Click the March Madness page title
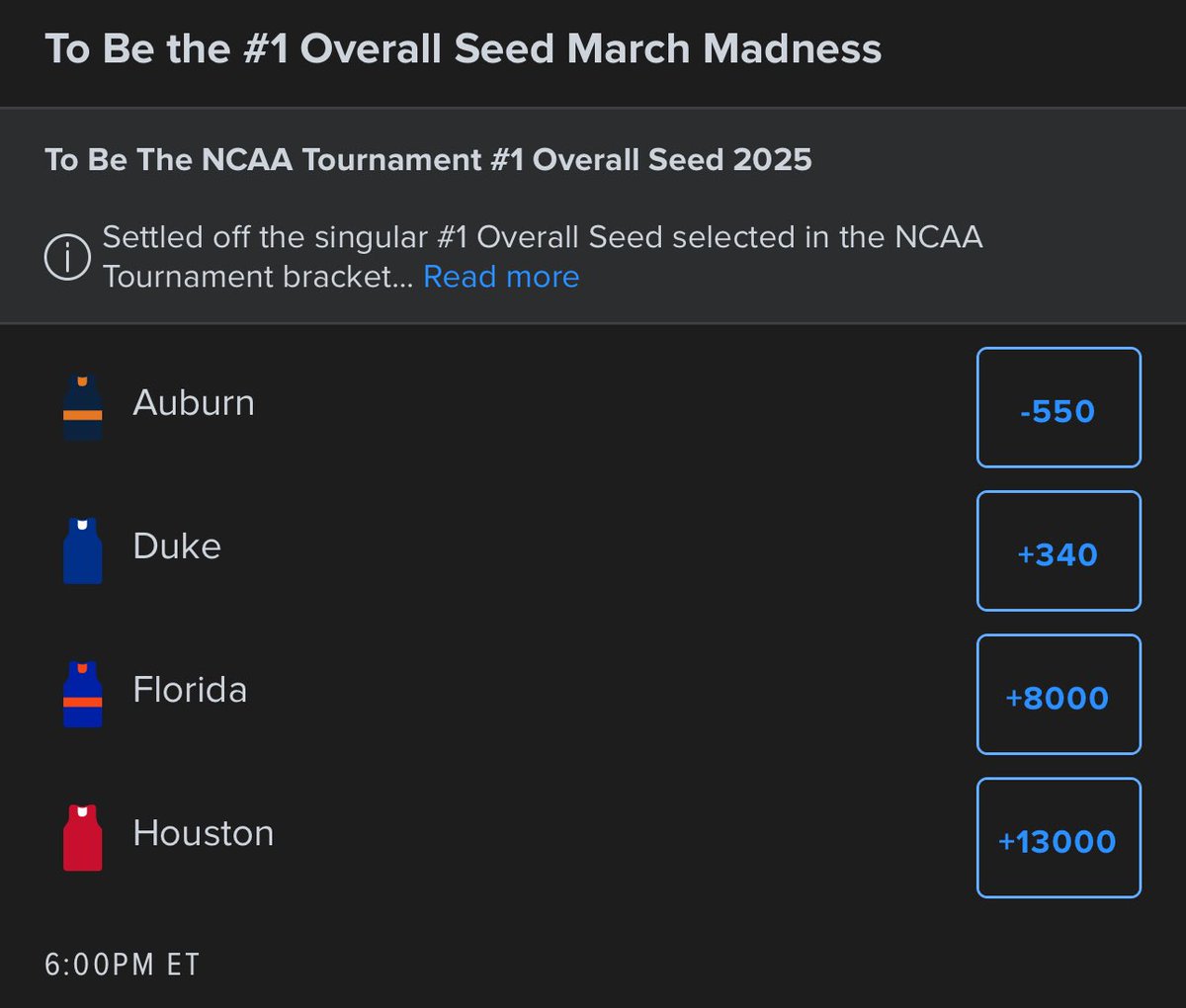The height and width of the screenshot is (1008, 1186). pyautogui.click(x=463, y=49)
